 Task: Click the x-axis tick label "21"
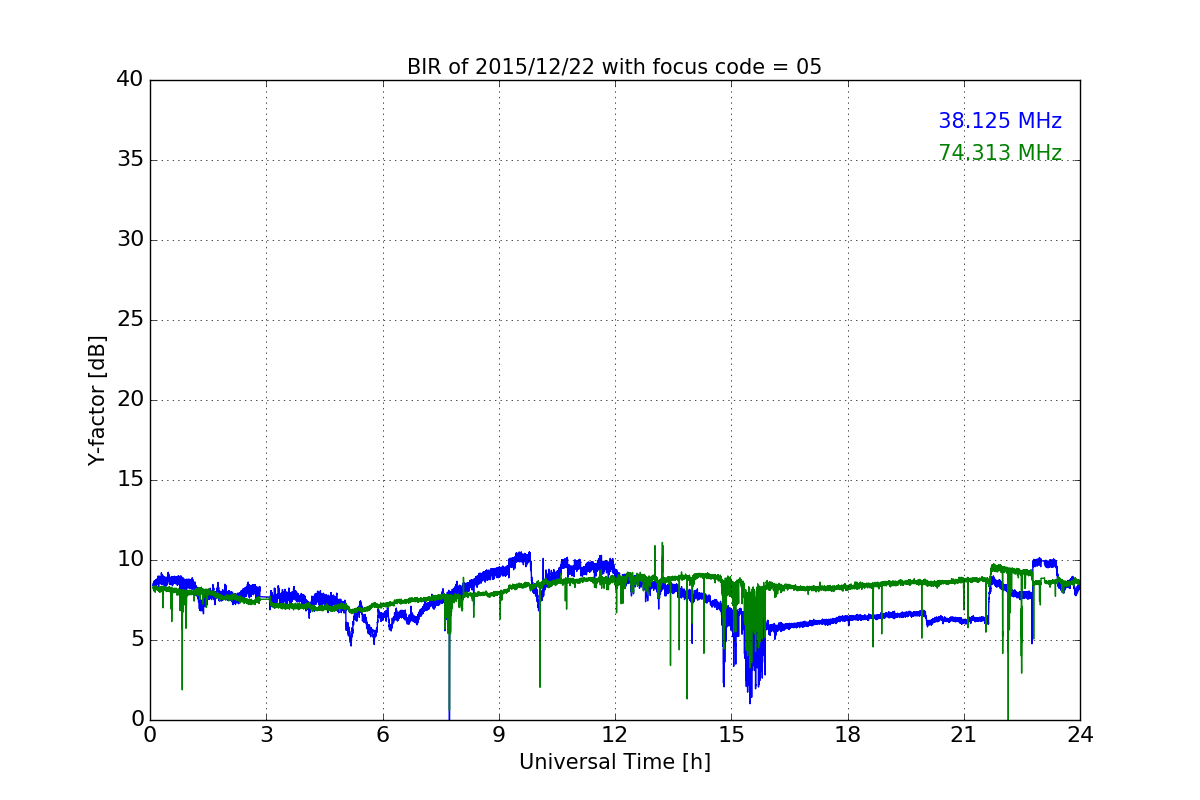[x=964, y=734]
